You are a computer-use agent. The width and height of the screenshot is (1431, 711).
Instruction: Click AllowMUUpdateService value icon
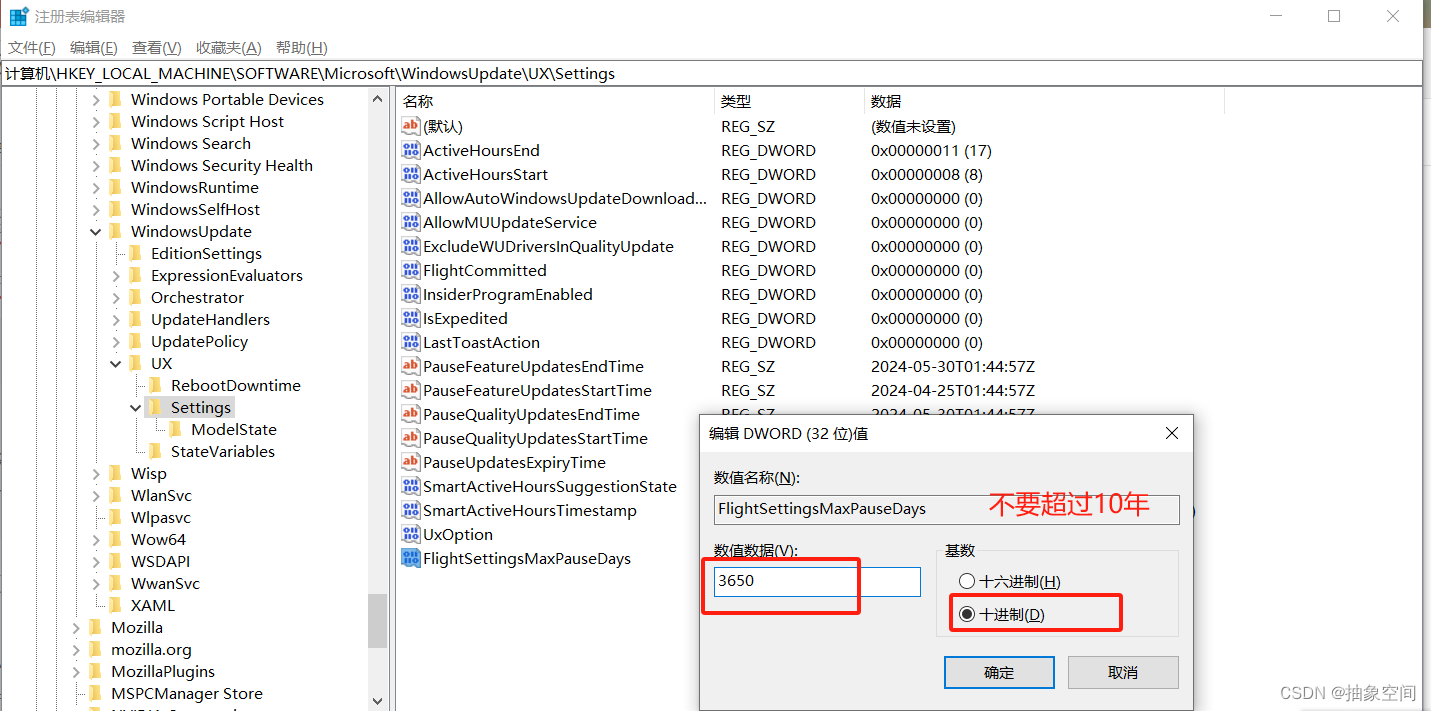point(411,222)
